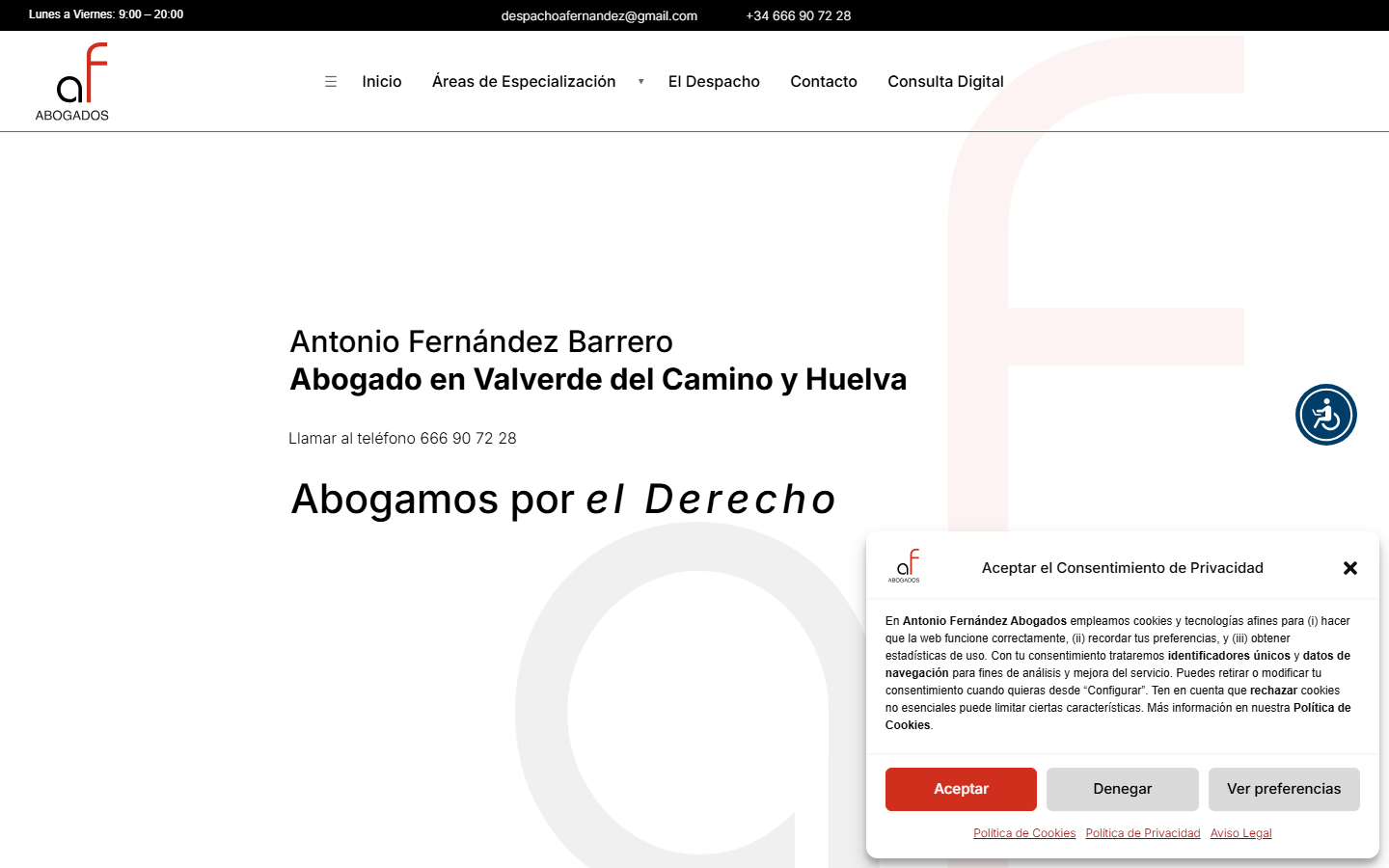Close the privacy consent dialog
The height and width of the screenshot is (868, 1389).
point(1350,568)
